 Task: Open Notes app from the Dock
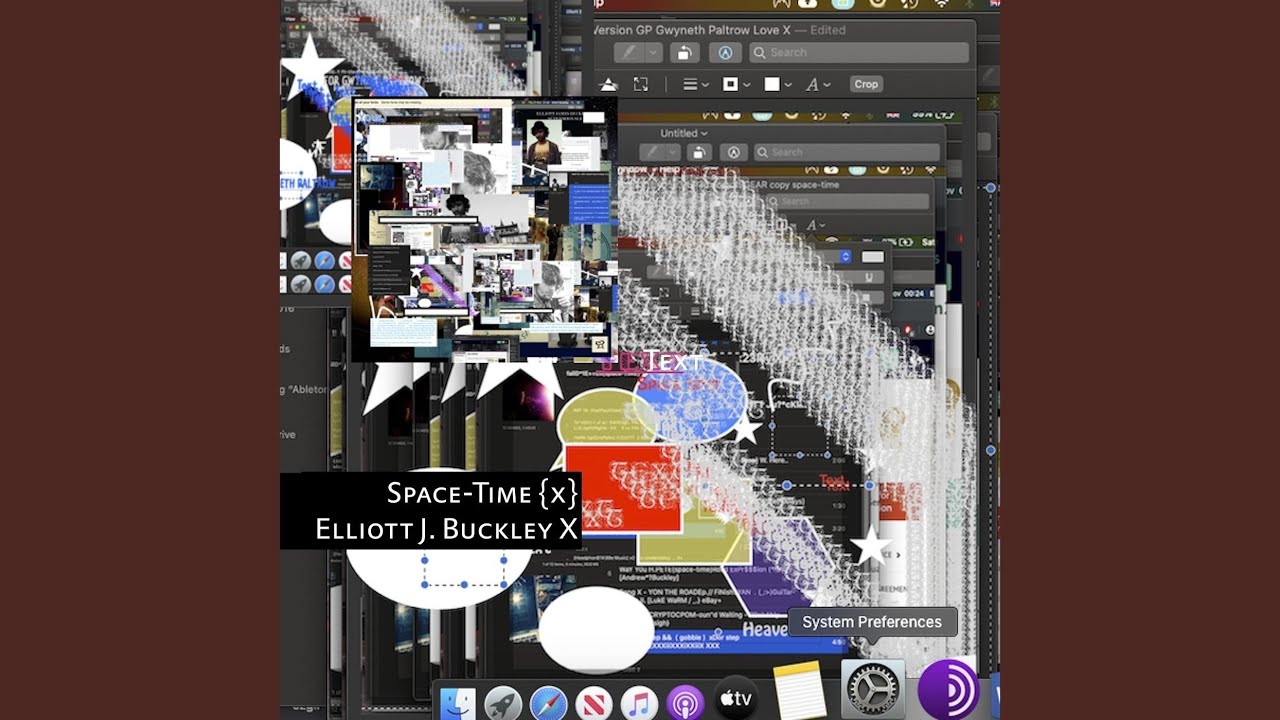(x=800, y=690)
